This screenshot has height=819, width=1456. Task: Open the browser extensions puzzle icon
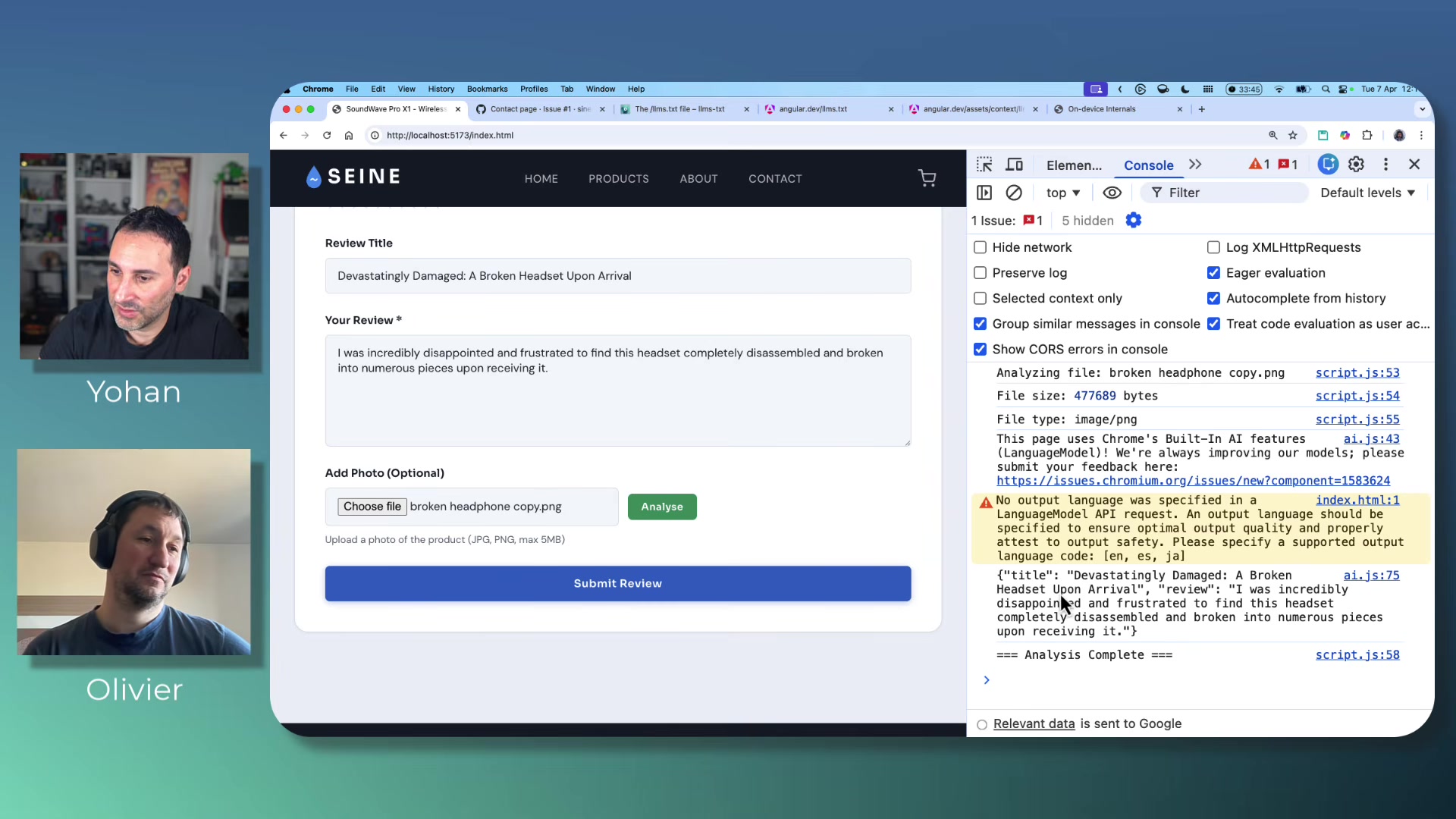coord(1367,135)
